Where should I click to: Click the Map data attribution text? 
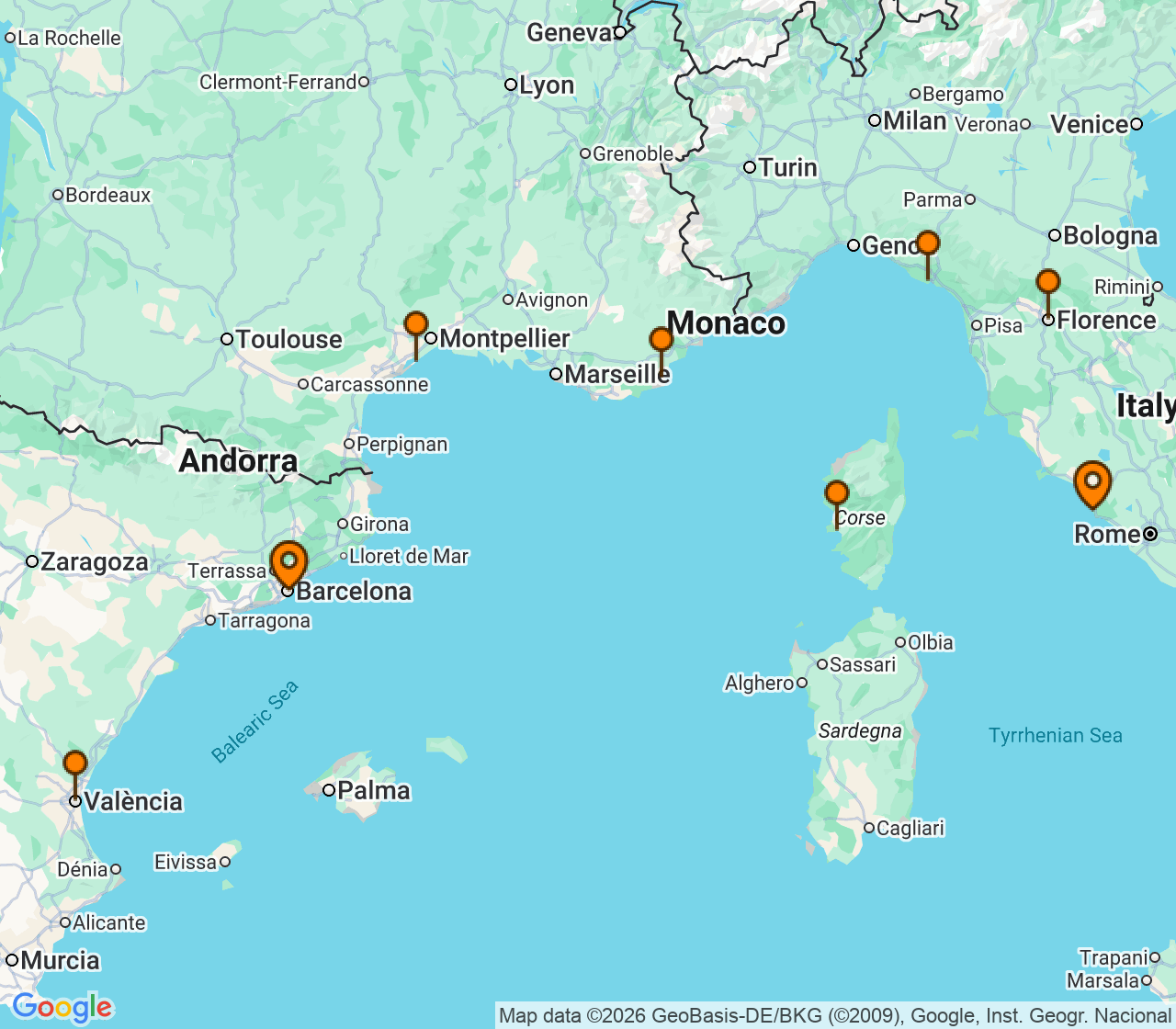[834, 1015]
